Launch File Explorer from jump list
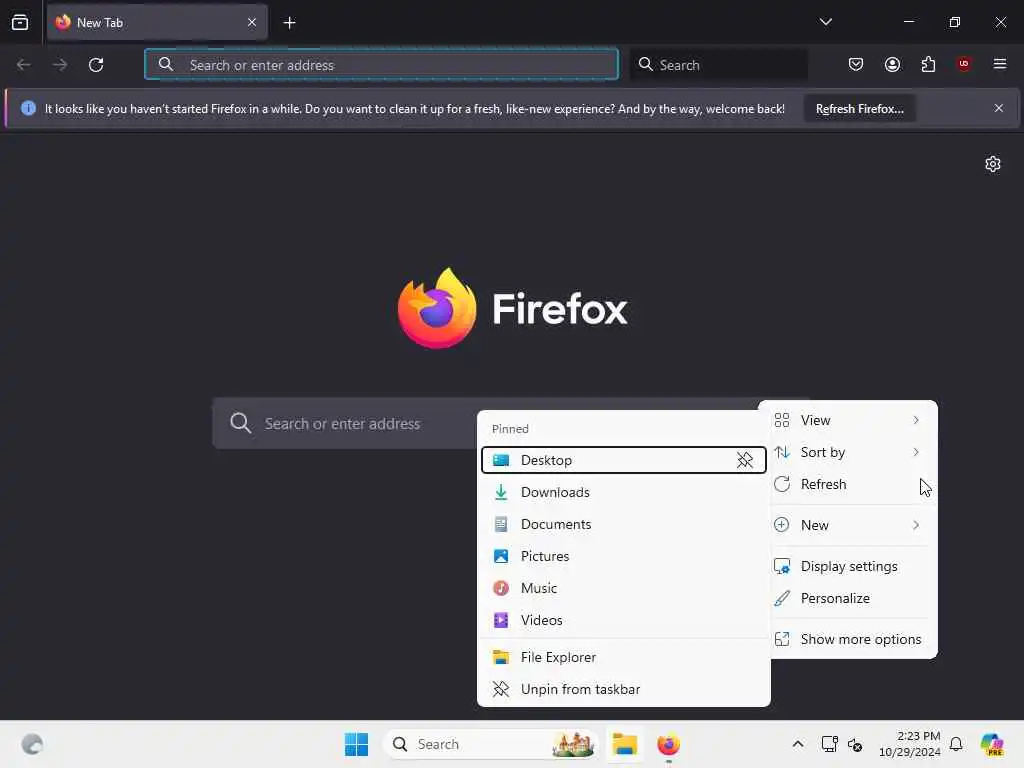The image size is (1024, 768). click(624, 657)
